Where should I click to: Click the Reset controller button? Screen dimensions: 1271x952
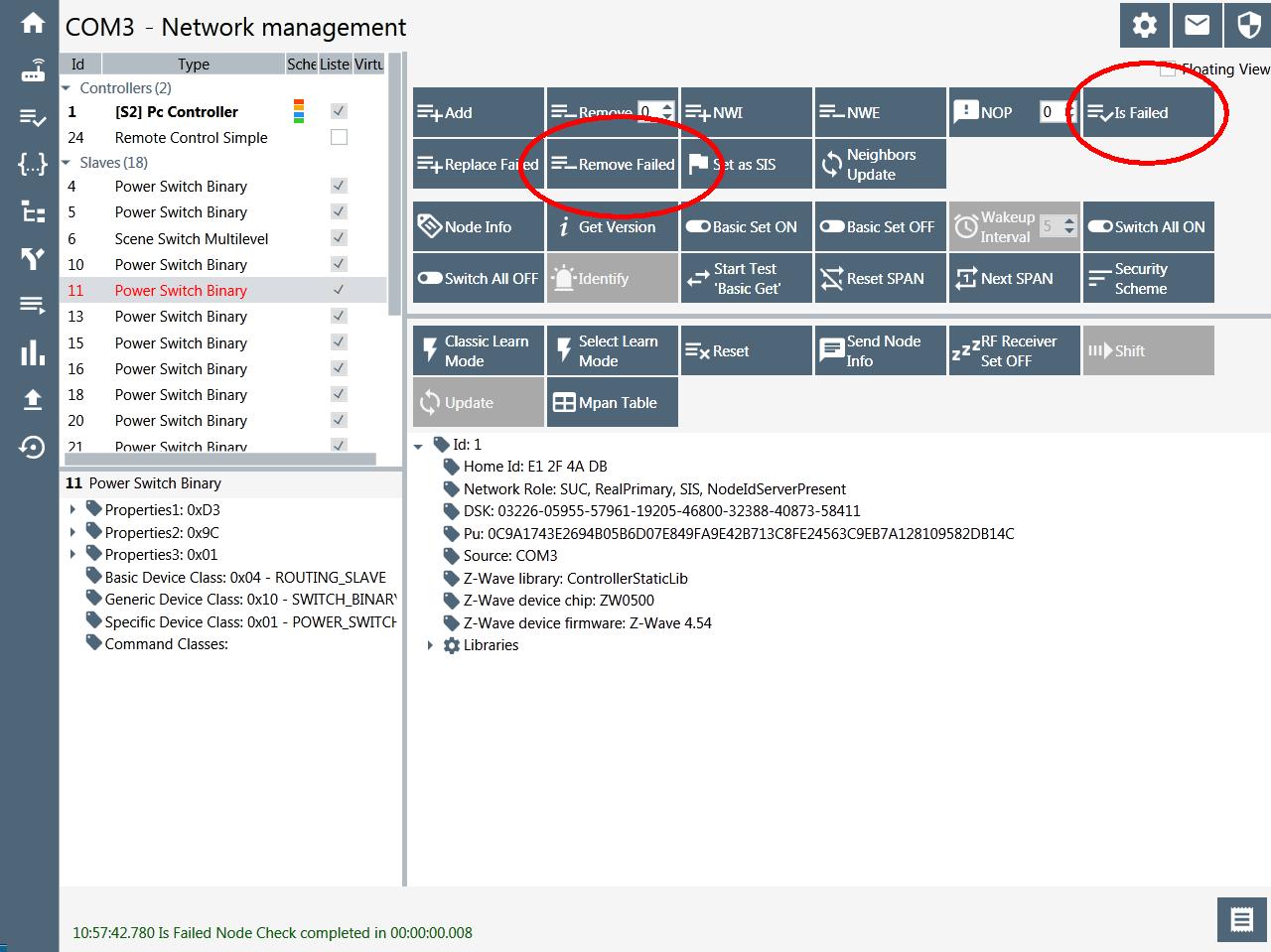click(x=747, y=350)
